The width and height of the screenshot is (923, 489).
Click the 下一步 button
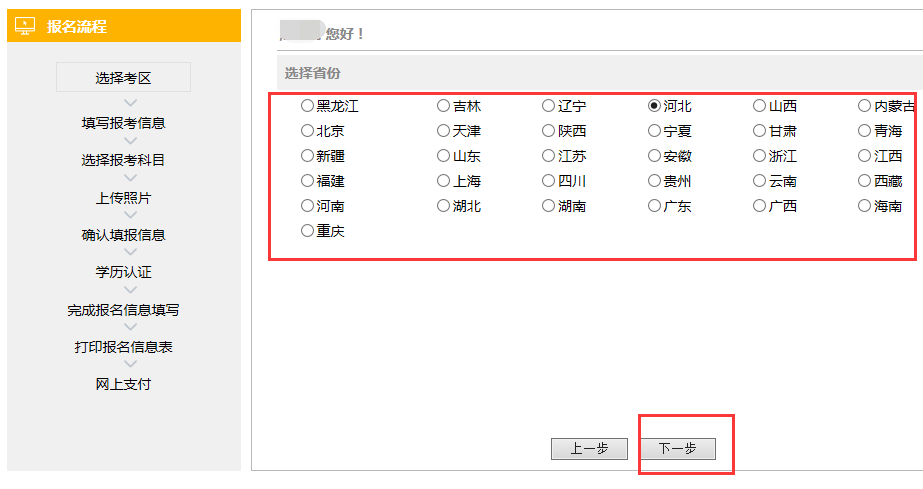[677, 449]
